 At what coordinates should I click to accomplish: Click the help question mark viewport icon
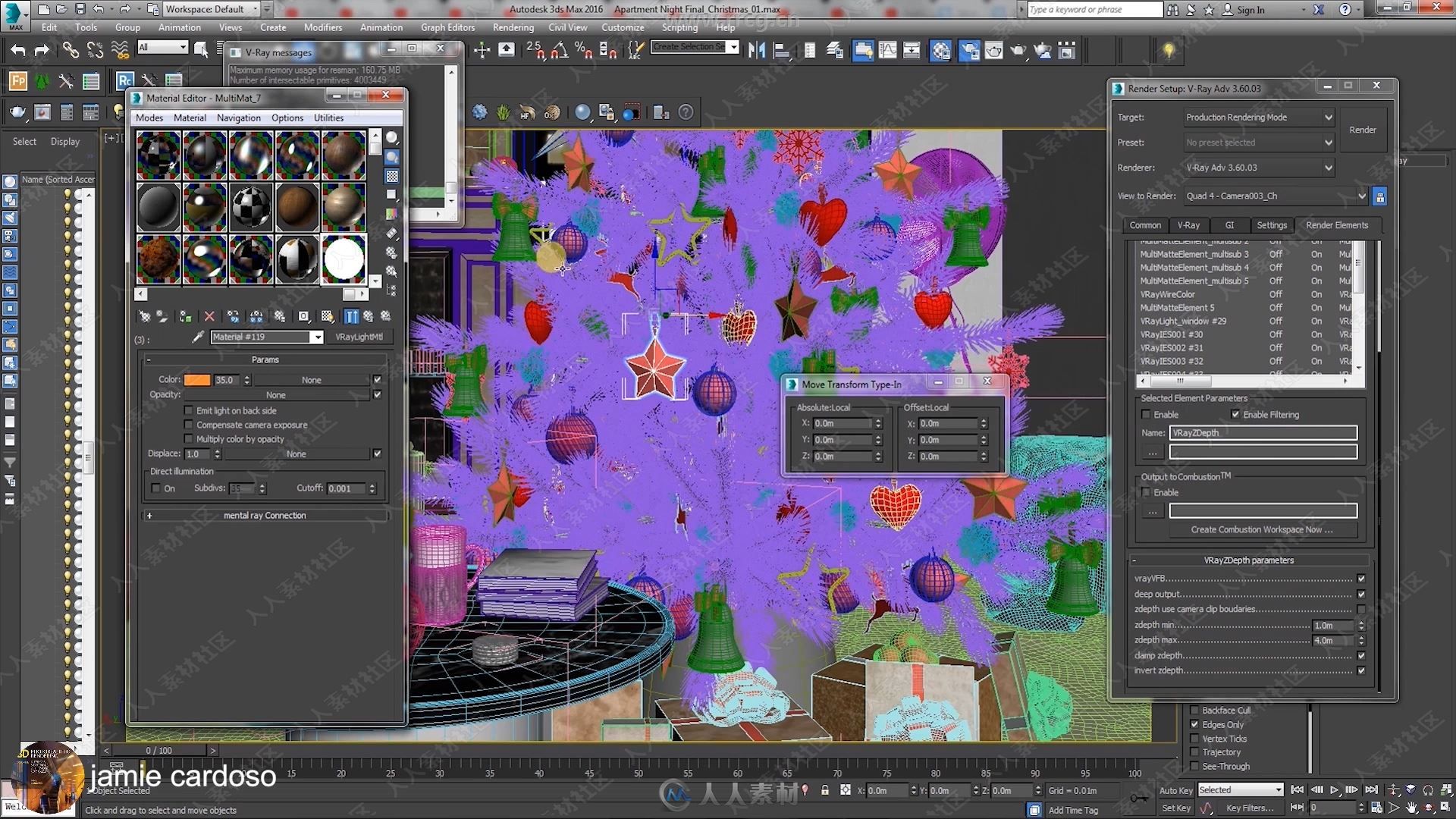pos(686,112)
